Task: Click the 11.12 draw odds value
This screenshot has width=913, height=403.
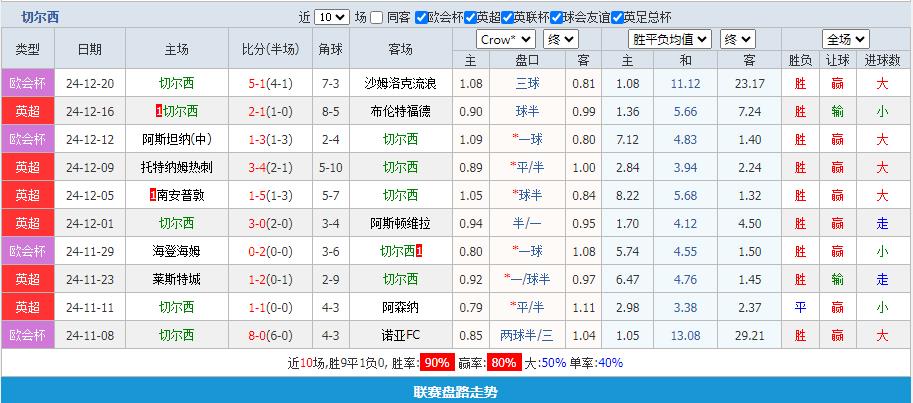Action: tap(685, 83)
